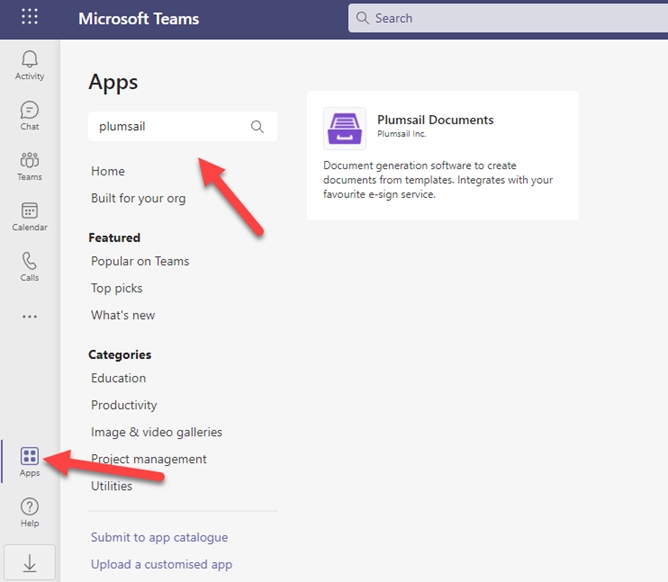Select the Project management category

(x=148, y=459)
